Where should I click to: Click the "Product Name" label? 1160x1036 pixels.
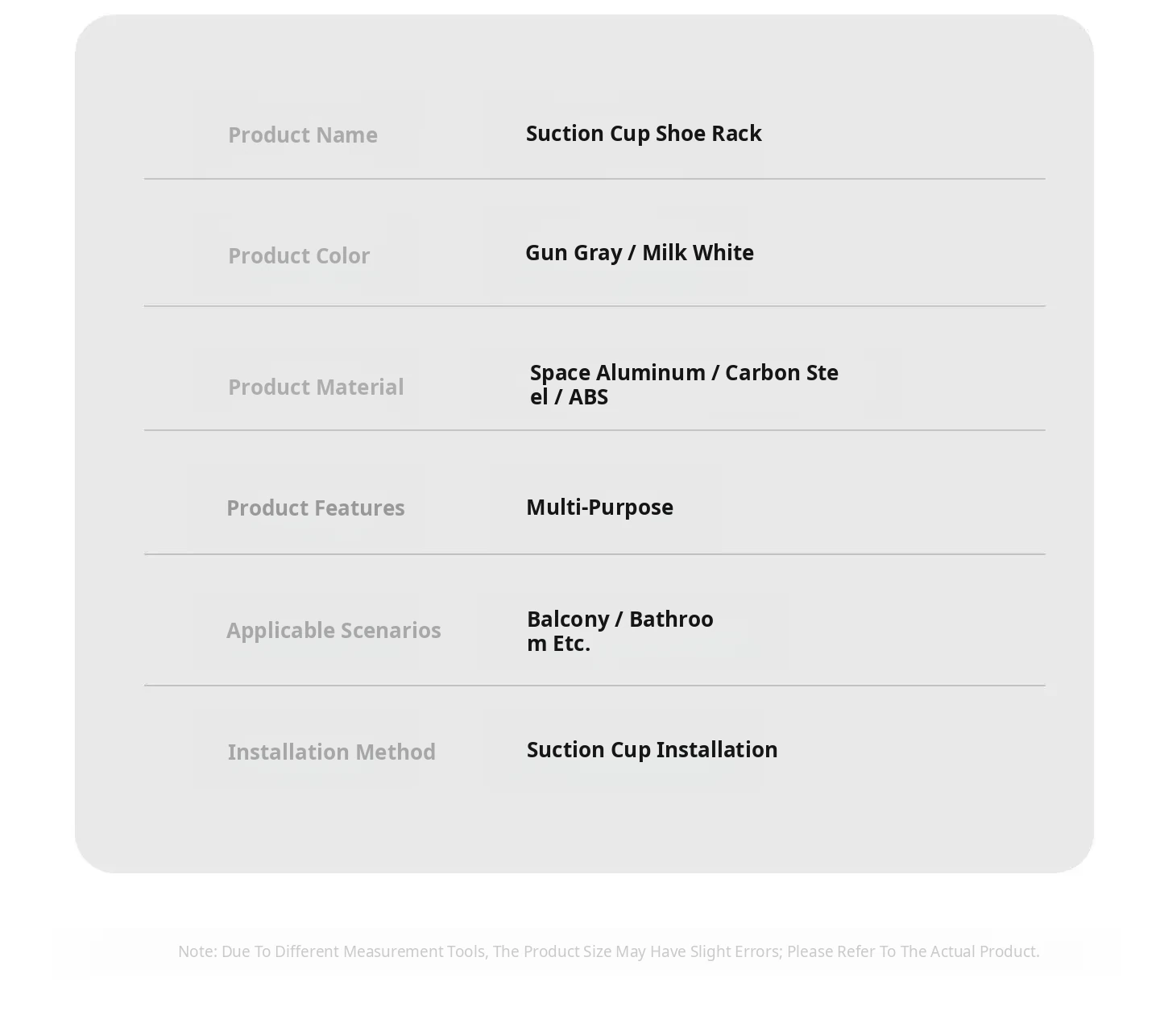coord(302,135)
